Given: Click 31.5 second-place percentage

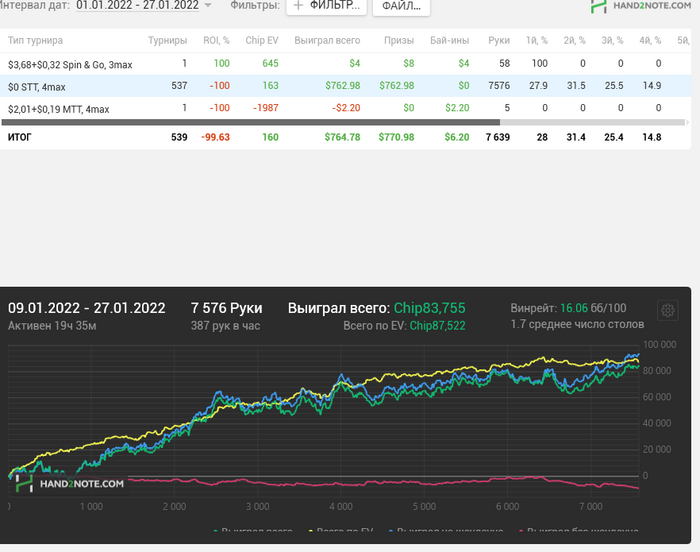Looking at the screenshot, I should tap(576, 85).
